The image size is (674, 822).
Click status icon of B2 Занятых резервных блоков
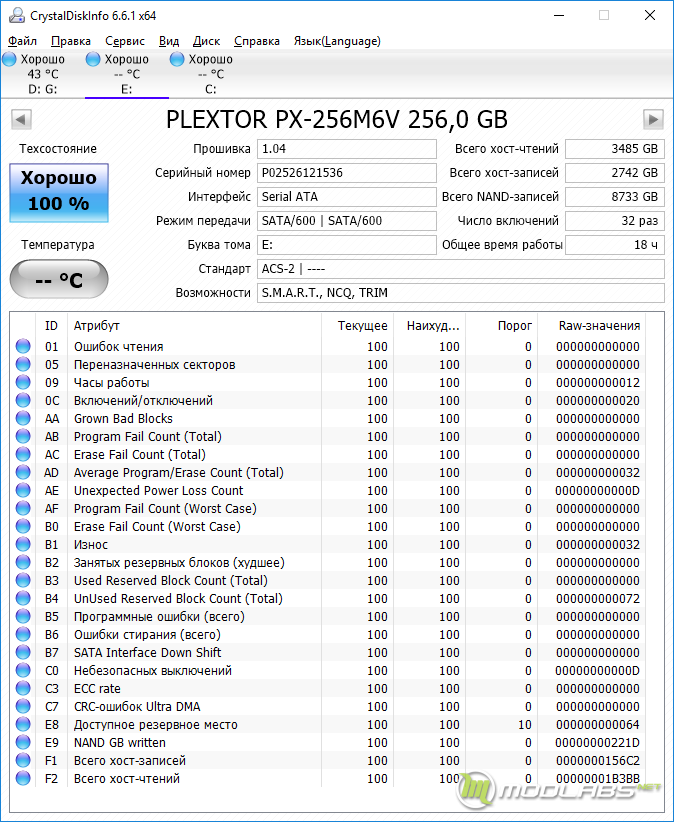(x=23, y=562)
